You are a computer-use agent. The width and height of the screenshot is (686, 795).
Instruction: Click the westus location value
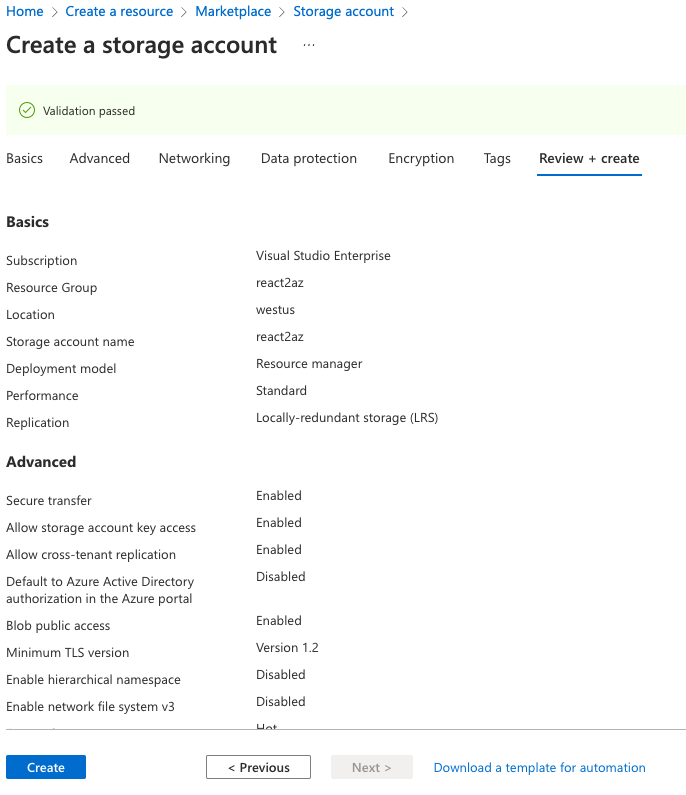click(x=275, y=309)
